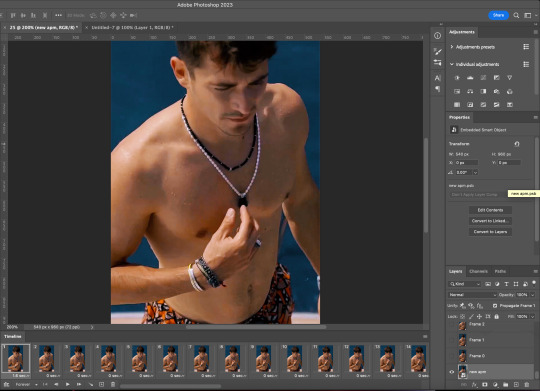Image resolution: width=540 pixels, height=391 pixels.
Task: Add a Channel Mixer adjustment icon
Action: point(509,91)
